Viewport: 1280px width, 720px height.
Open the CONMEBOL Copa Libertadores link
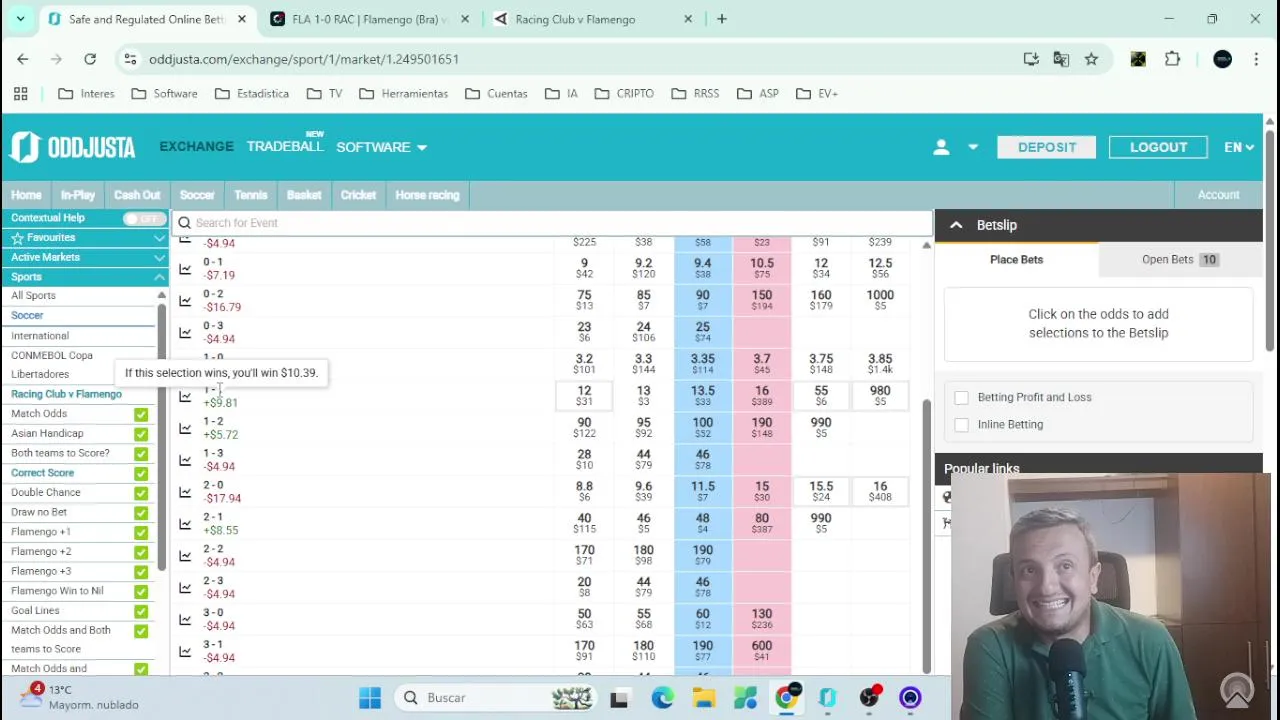coord(52,365)
